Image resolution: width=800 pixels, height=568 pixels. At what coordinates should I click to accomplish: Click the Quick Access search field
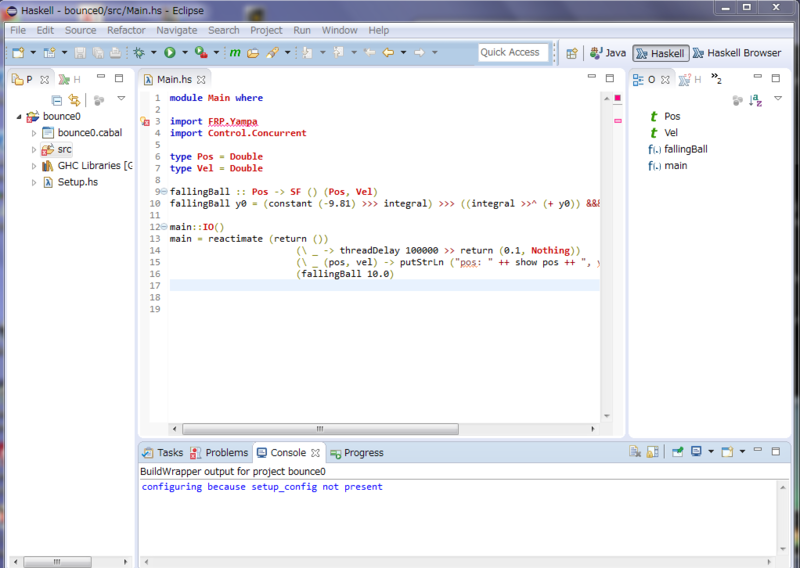tap(513, 53)
